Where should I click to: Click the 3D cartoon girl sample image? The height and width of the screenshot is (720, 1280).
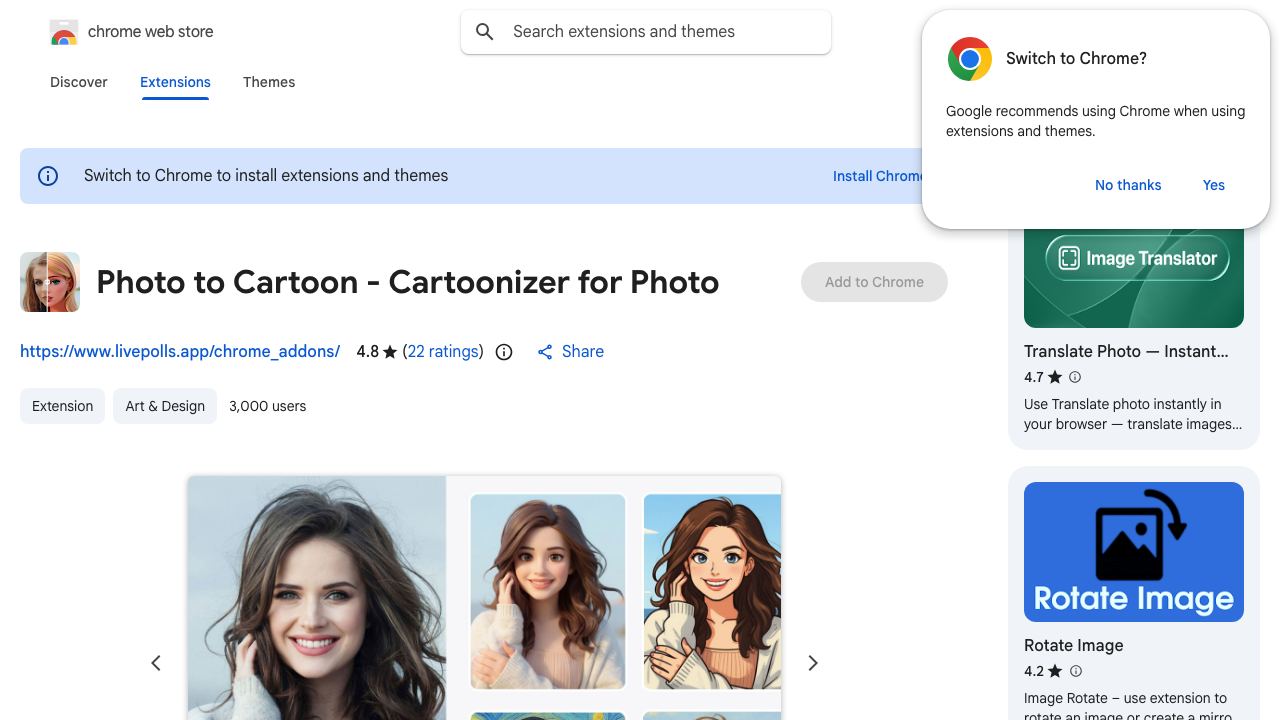tap(548, 592)
